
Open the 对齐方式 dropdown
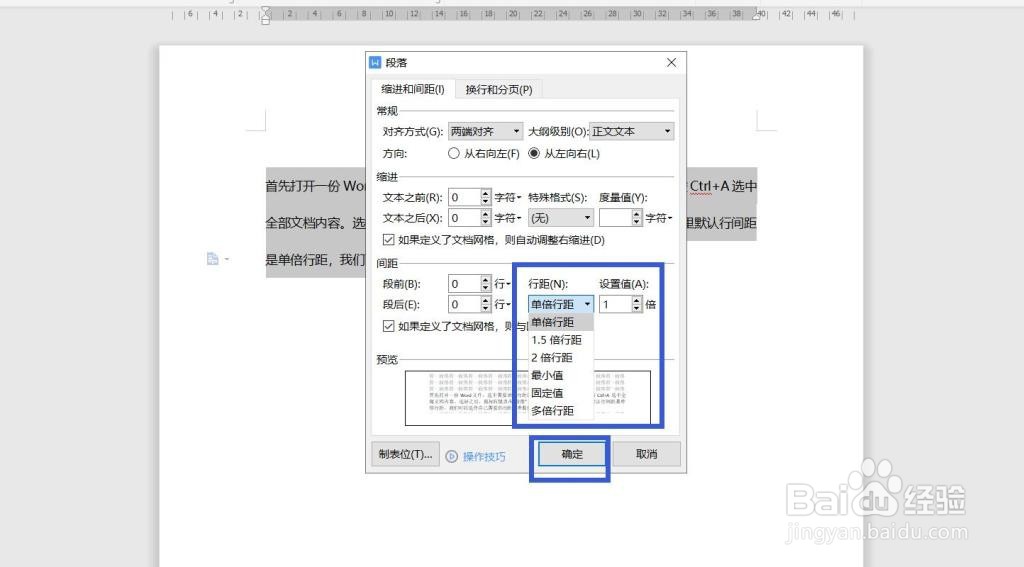point(485,131)
